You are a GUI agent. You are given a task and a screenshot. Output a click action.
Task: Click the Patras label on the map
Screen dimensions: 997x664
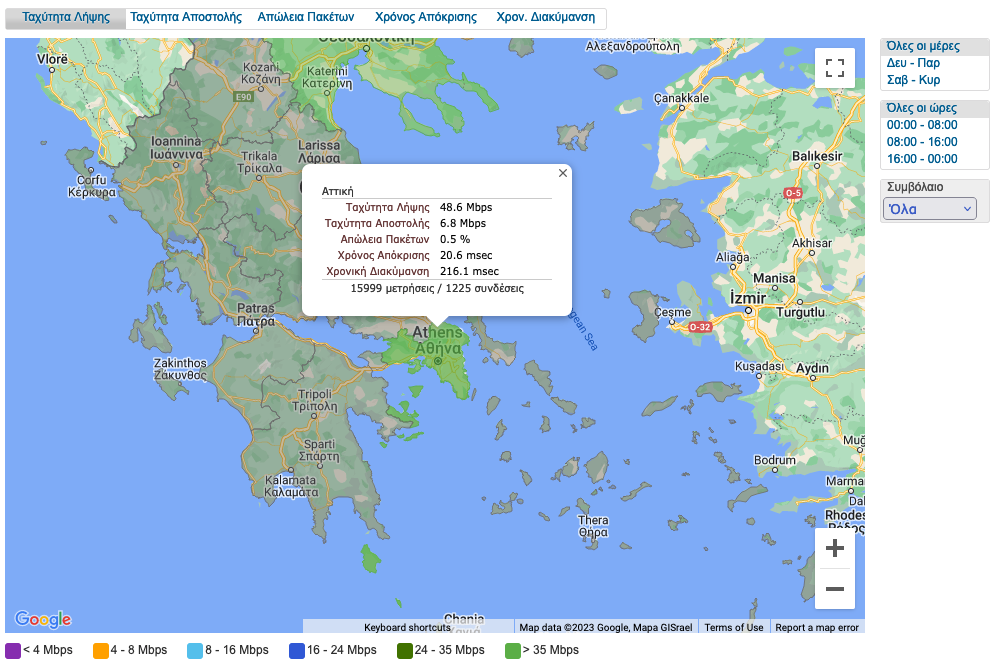pyautogui.click(x=256, y=314)
